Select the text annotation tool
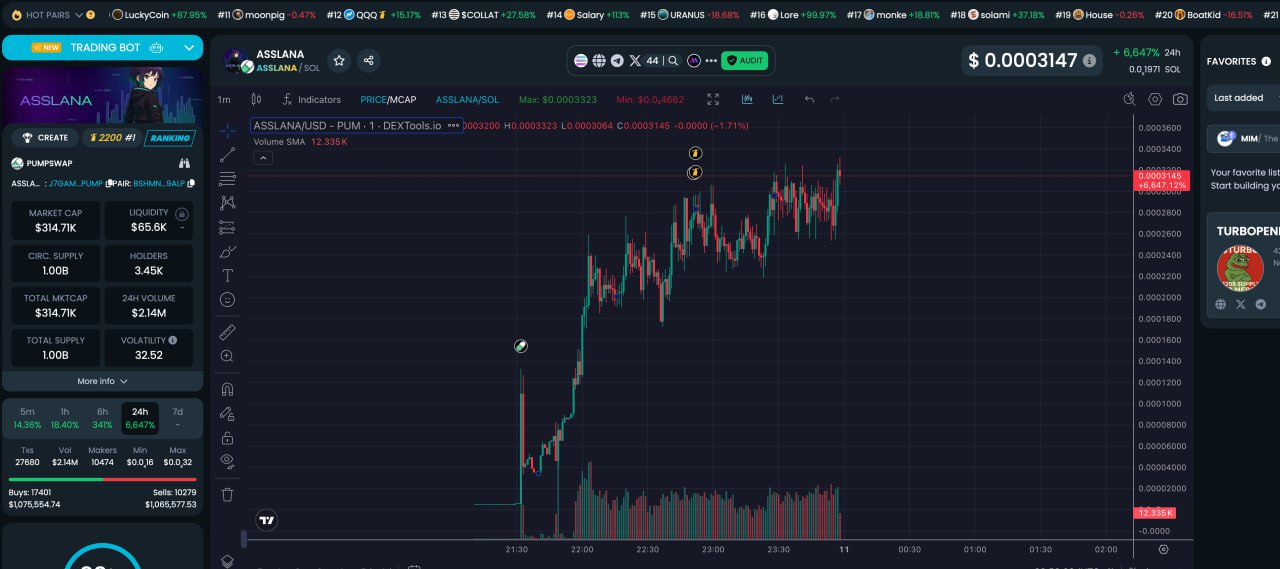1280x569 pixels. coord(227,275)
